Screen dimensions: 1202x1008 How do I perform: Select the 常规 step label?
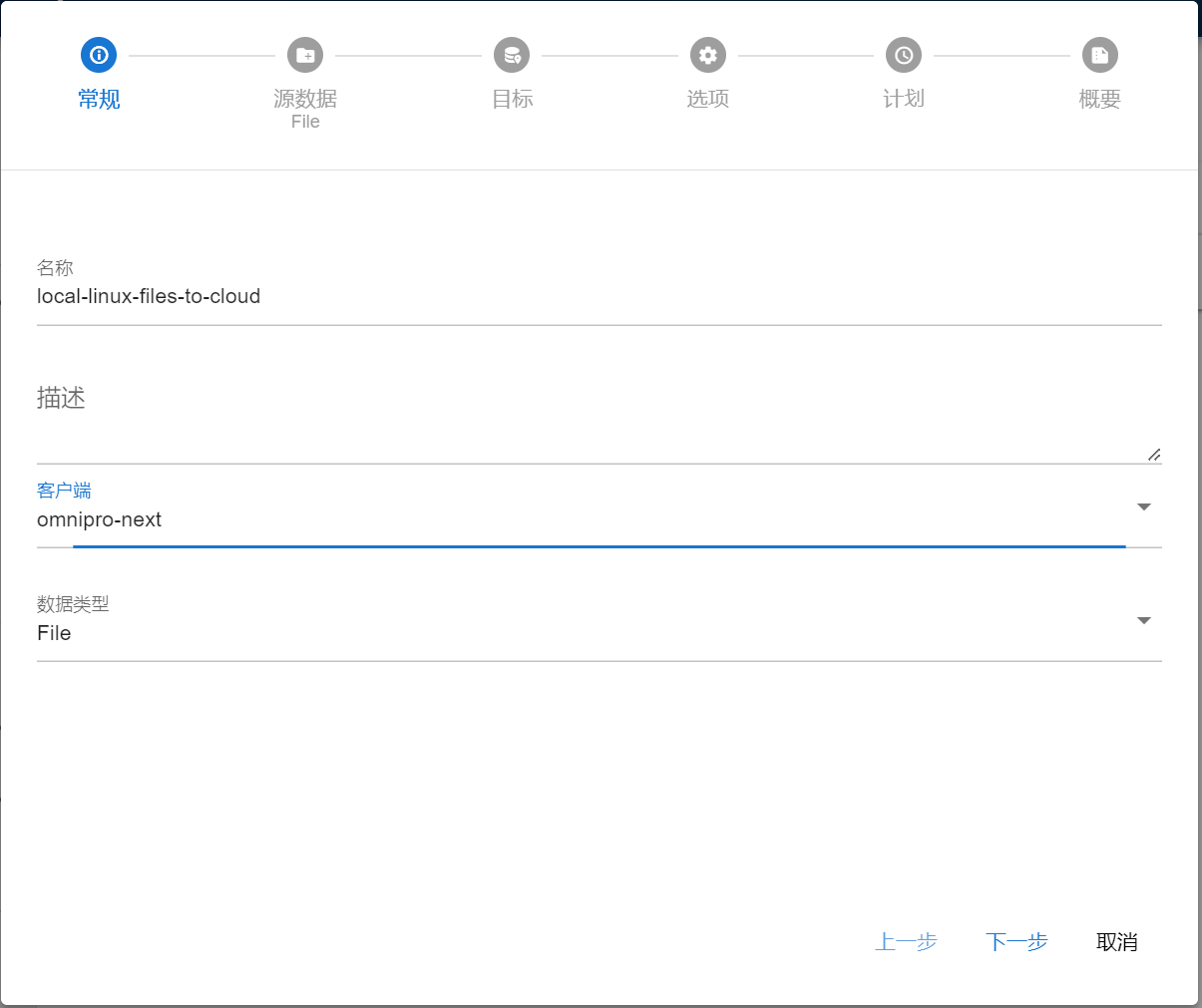99,99
